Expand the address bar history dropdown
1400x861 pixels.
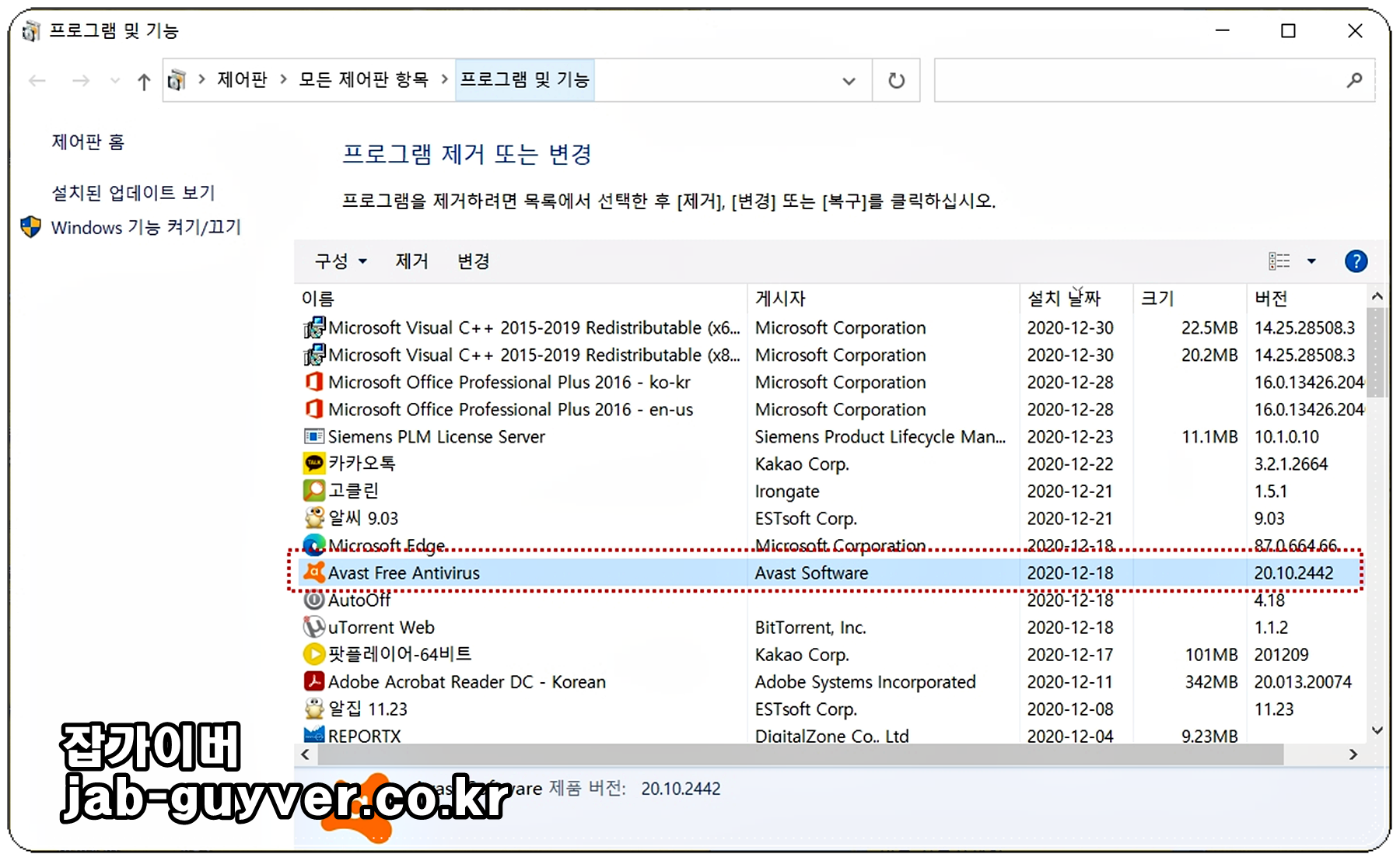point(849,81)
